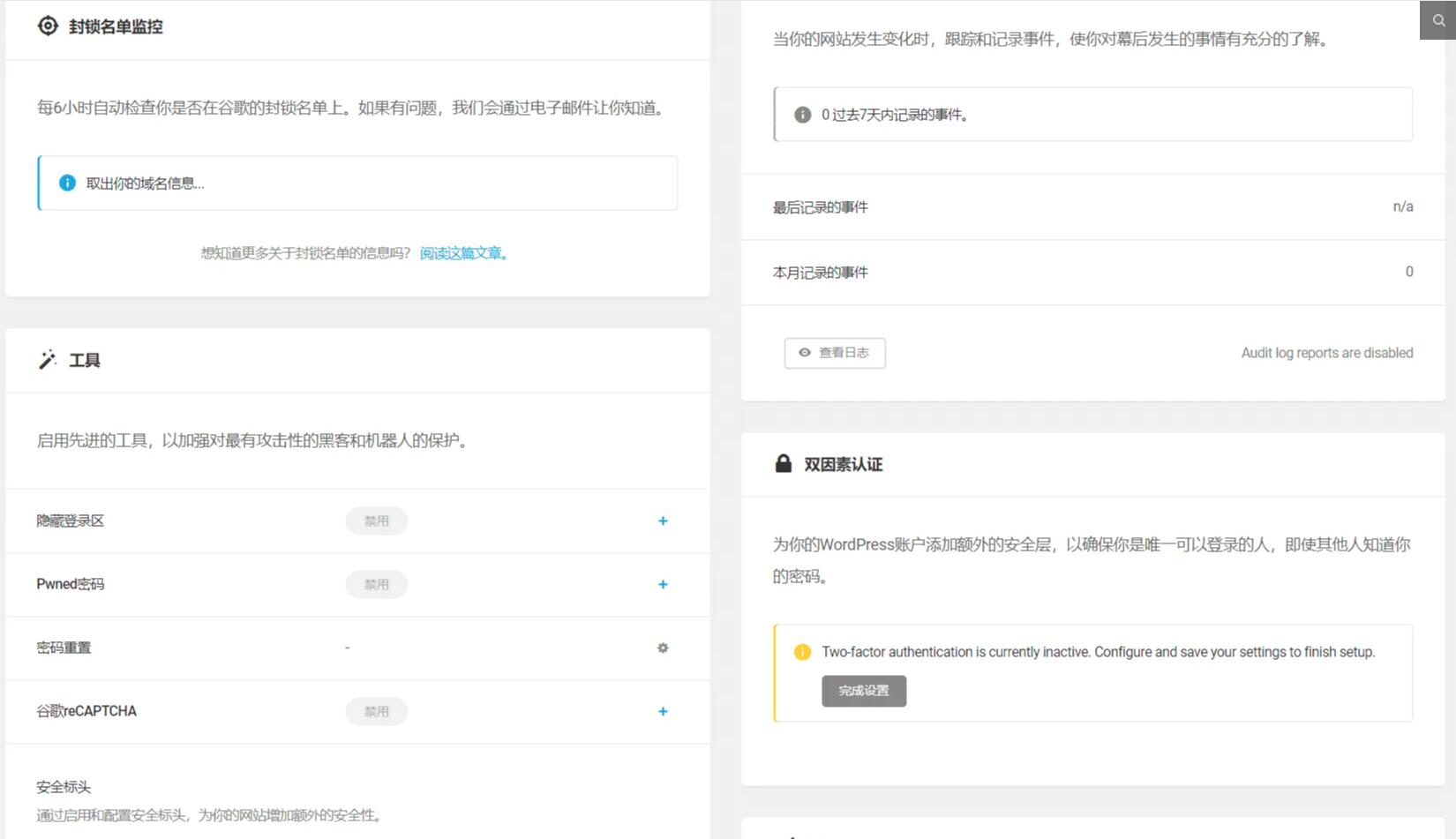Click the two-factor authentication lock icon
Image resolution: width=1456 pixels, height=839 pixels.
783,463
